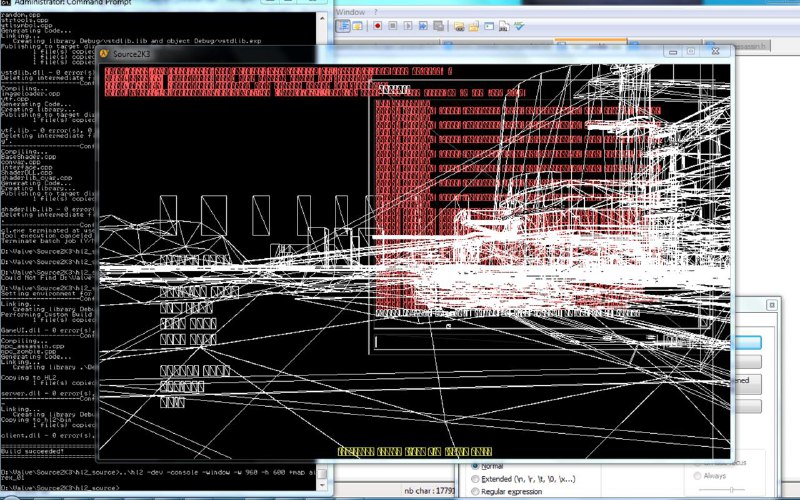This screenshot has width=800, height=500.
Task: Click the macro Playback icon
Action: pyautogui.click(x=408, y=26)
